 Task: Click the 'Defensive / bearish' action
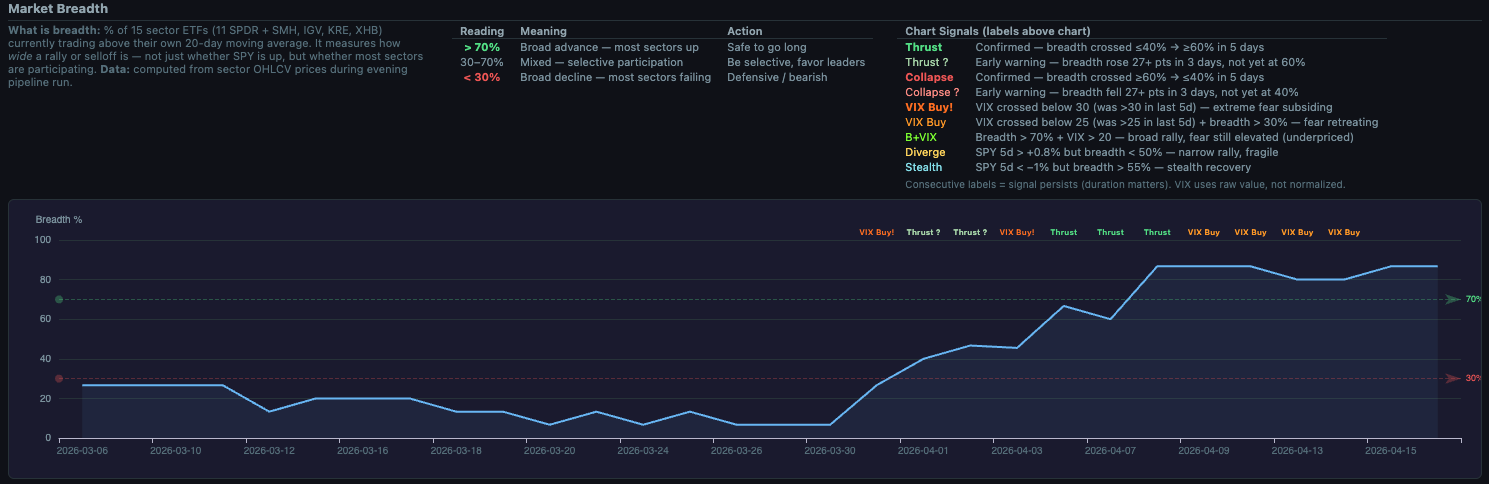777,77
